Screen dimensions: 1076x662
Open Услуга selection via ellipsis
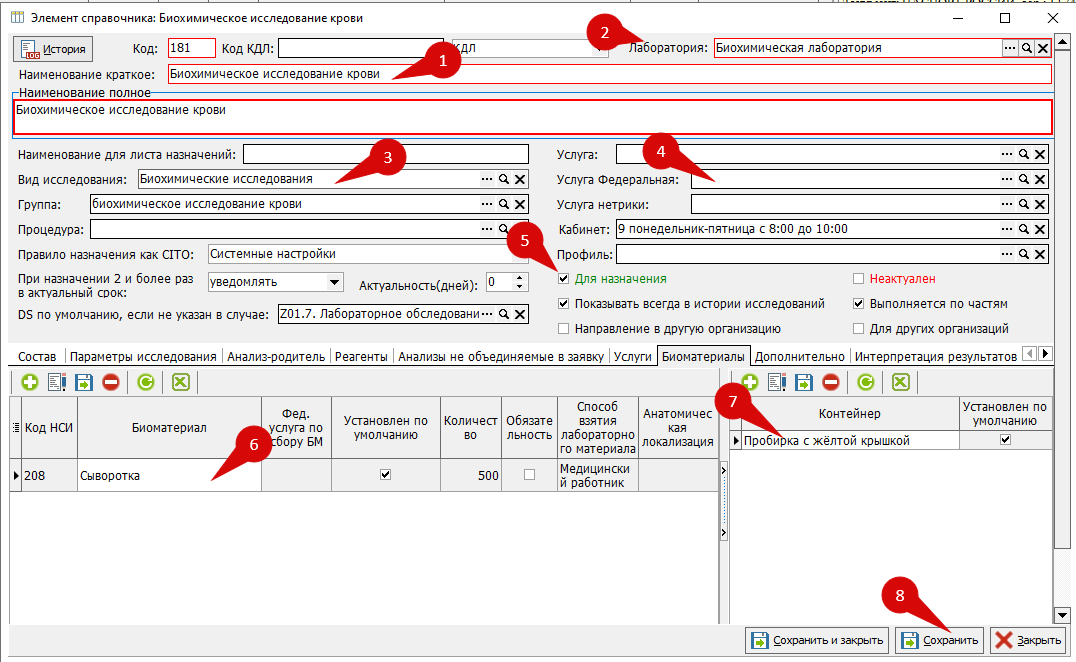click(1007, 154)
